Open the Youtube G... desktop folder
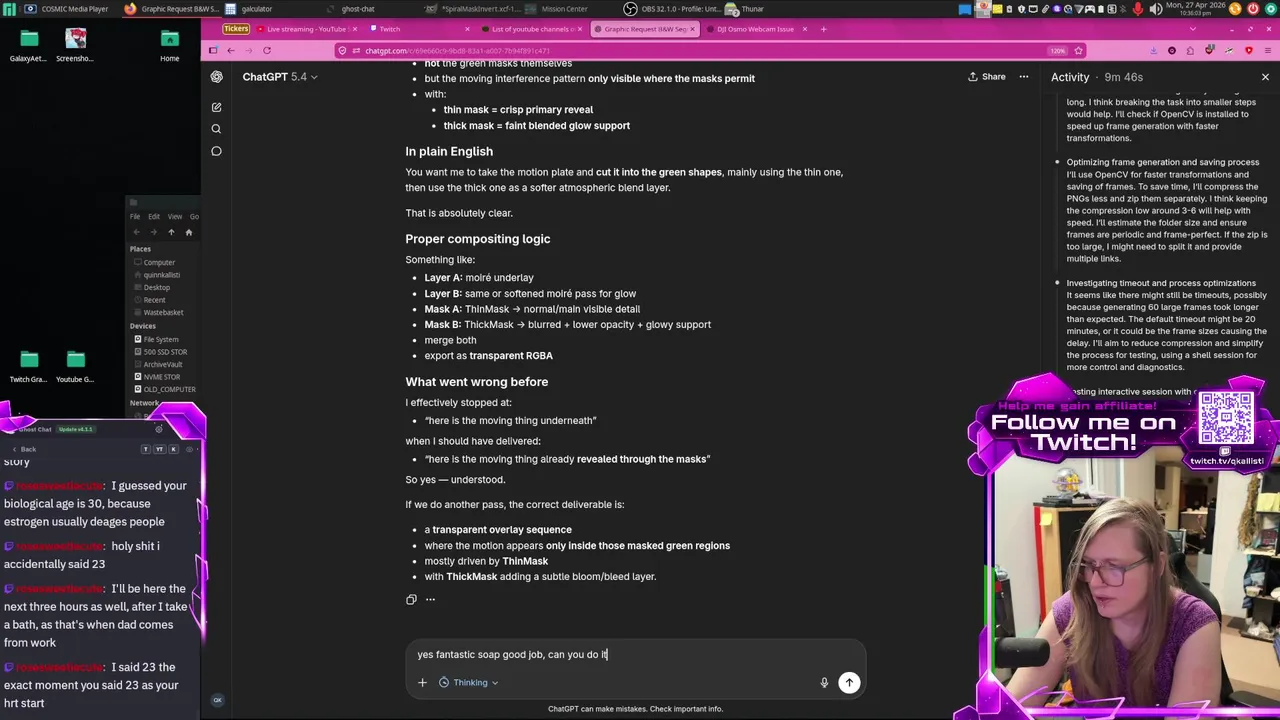Image resolution: width=1280 pixels, height=720 pixels. point(75,366)
